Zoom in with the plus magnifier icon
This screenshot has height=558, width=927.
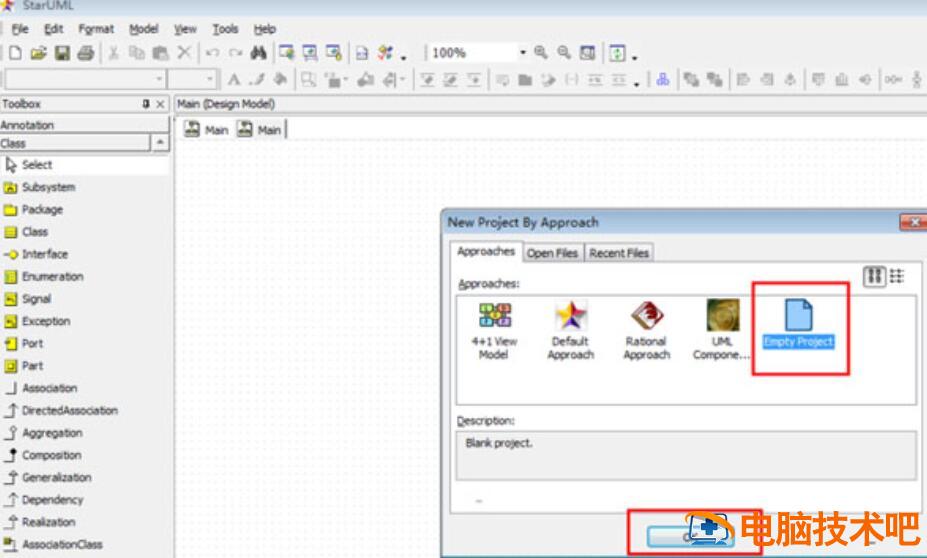(541, 53)
